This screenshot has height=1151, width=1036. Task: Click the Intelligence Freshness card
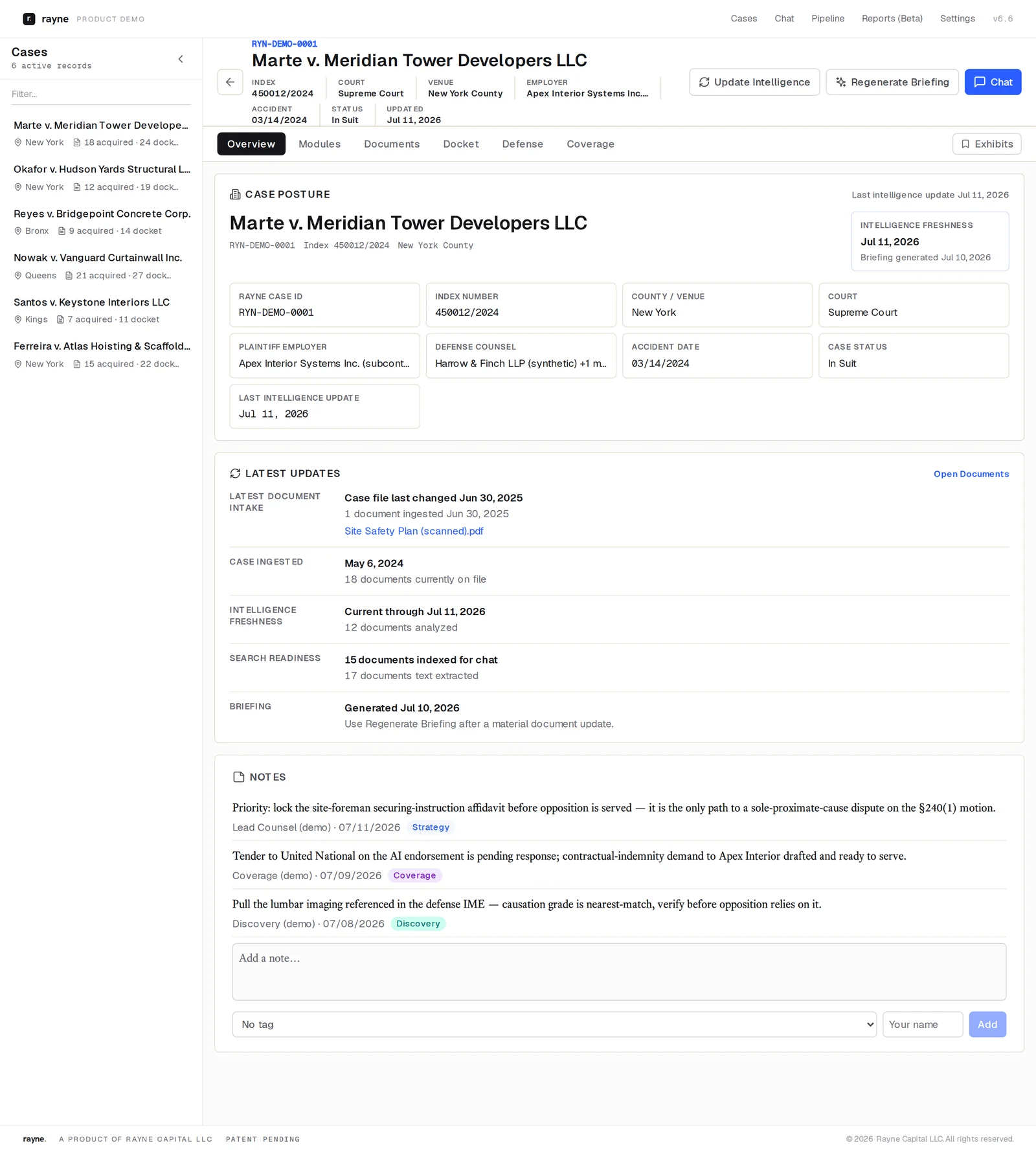(x=930, y=241)
